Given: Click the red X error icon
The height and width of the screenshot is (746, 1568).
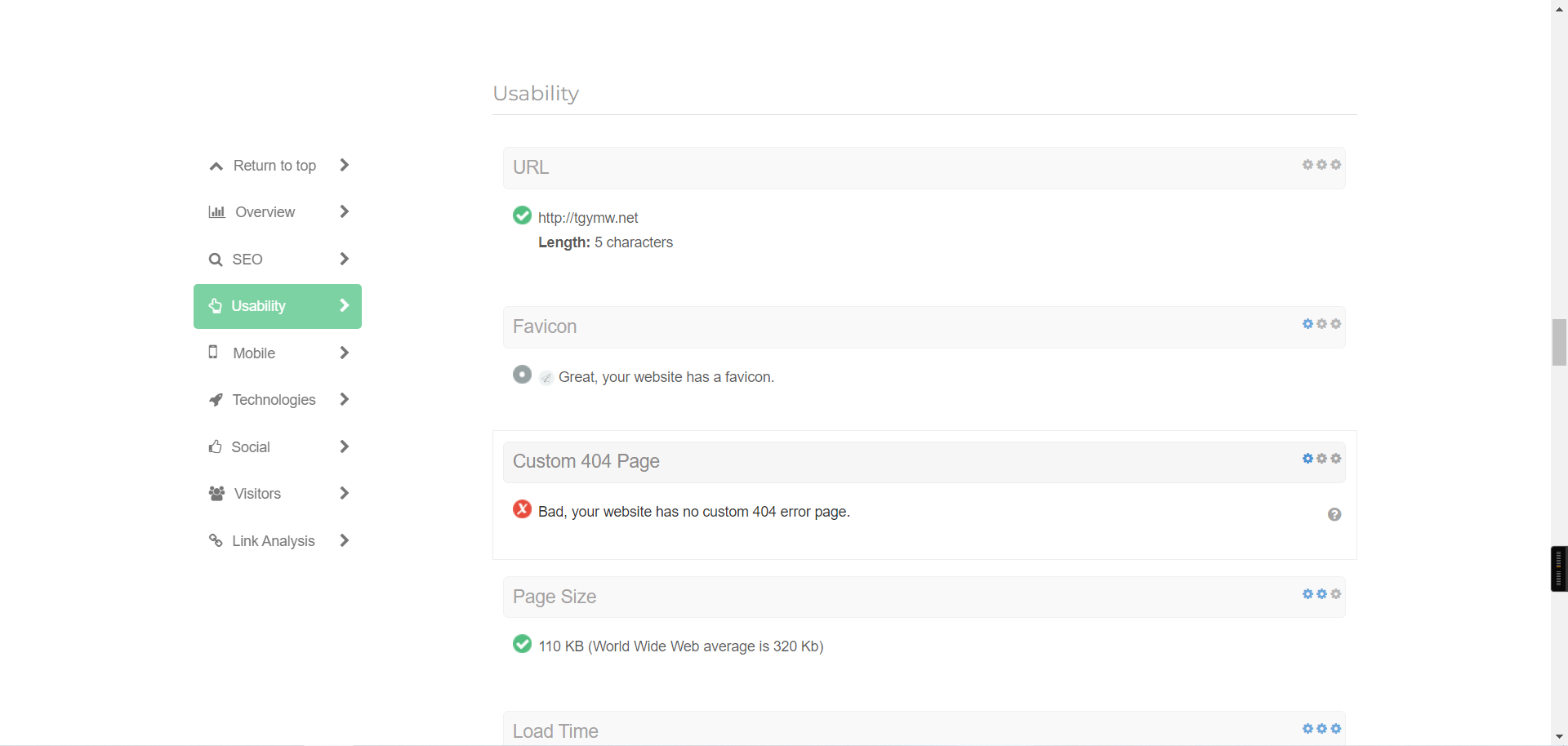Looking at the screenshot, I should [x=523, y=510].
